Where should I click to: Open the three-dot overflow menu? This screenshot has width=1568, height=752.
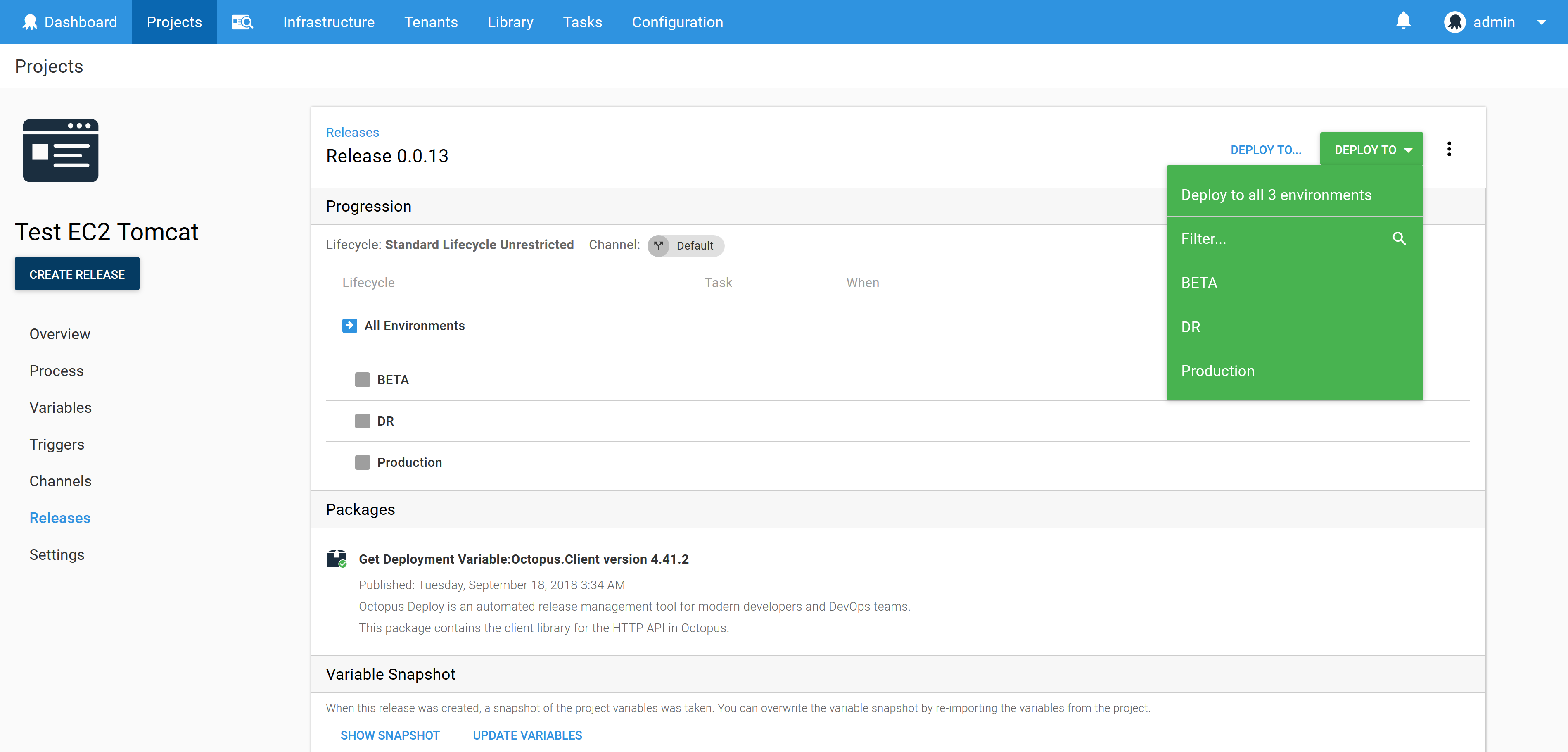1449,149
